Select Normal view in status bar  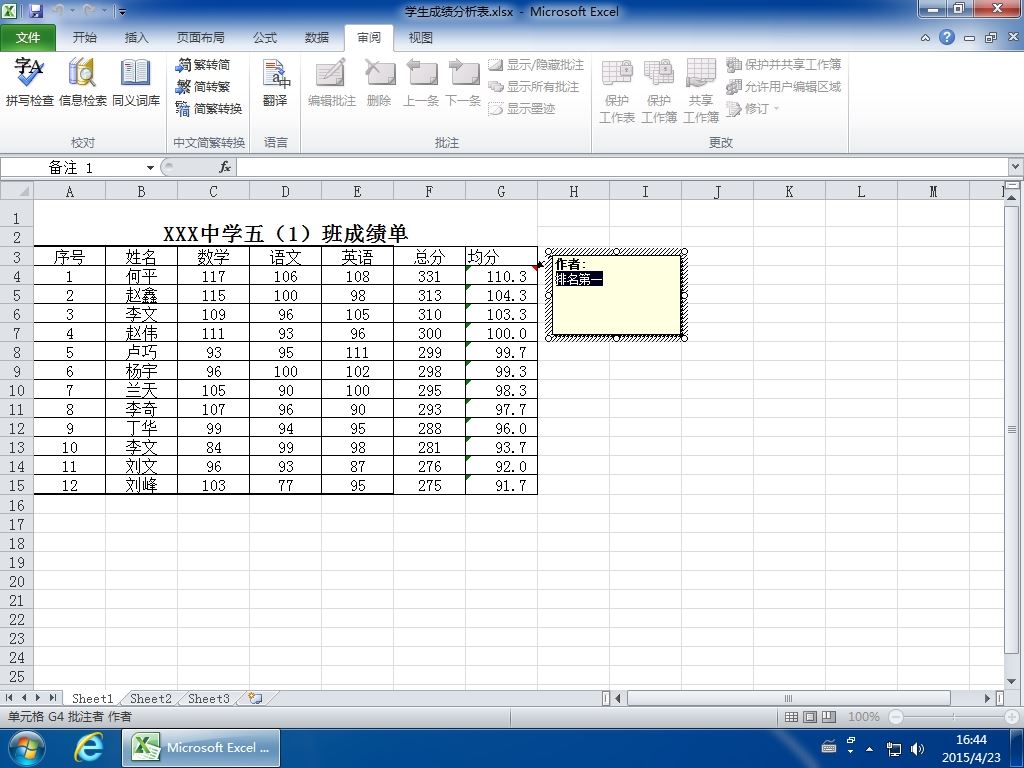tap(791, 717)
